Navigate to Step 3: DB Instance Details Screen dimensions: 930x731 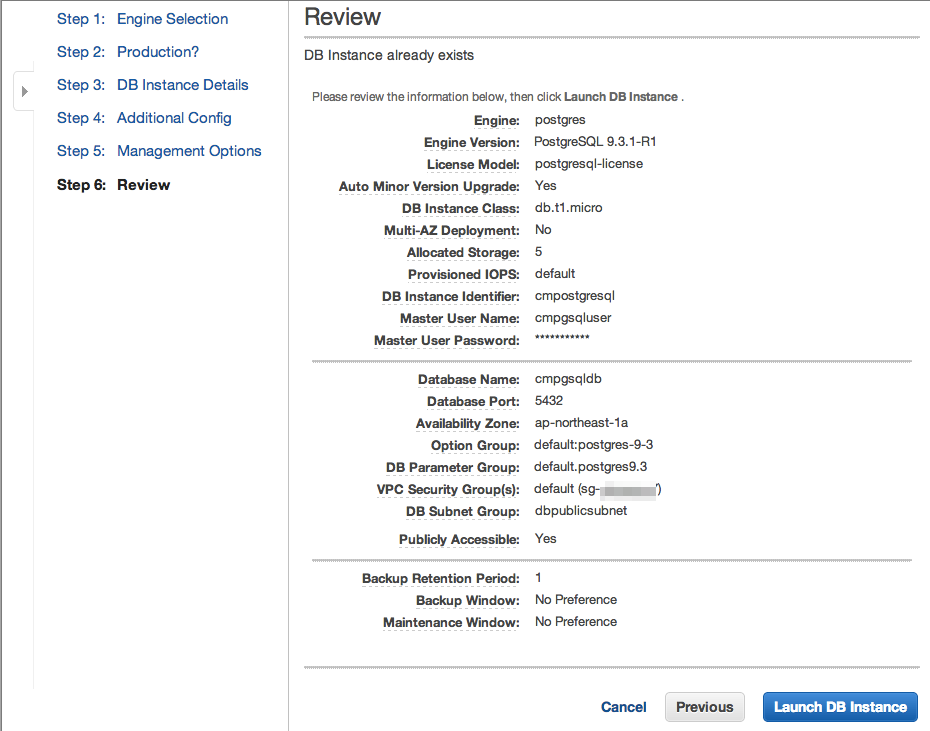182,84
